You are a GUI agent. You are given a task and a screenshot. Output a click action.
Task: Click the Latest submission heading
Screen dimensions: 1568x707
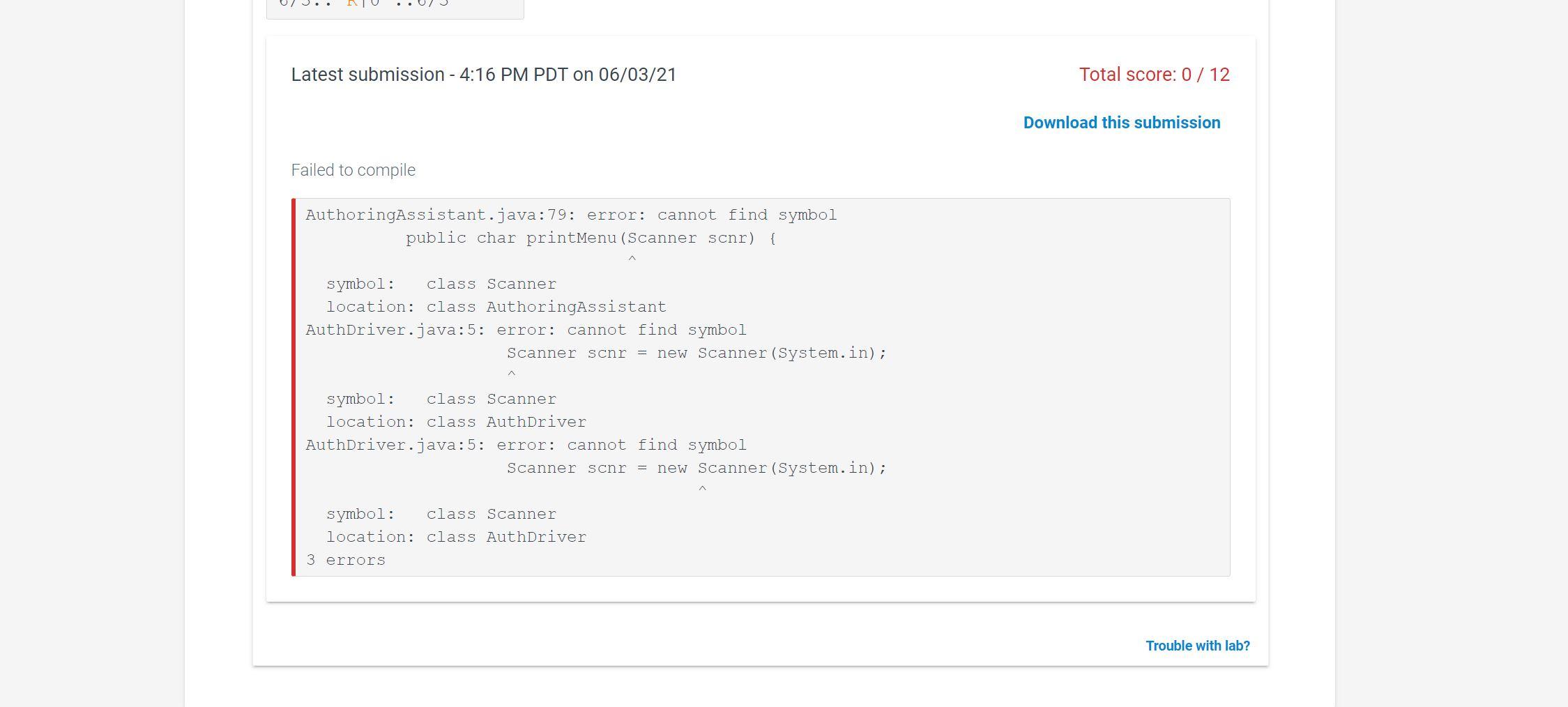click(483, 75)
